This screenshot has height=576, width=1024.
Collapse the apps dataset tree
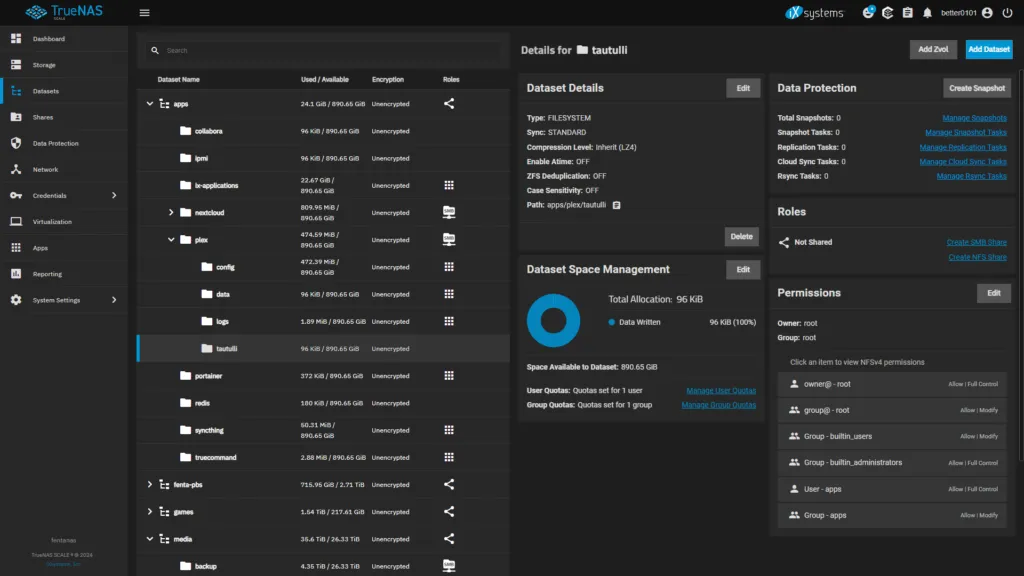coord(149,103)
